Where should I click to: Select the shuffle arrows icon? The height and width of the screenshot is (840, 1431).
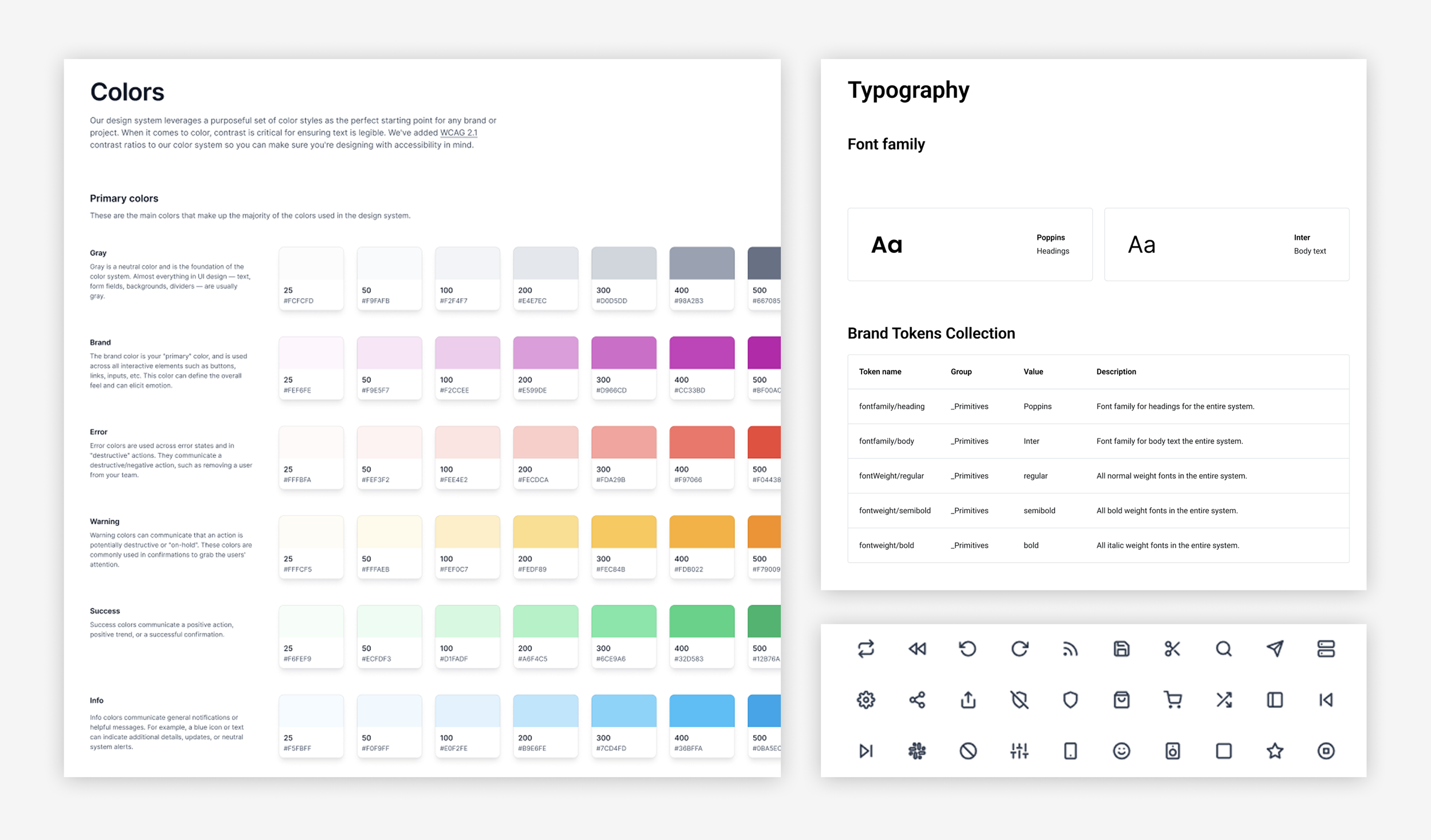click(x=1223, y=699)
